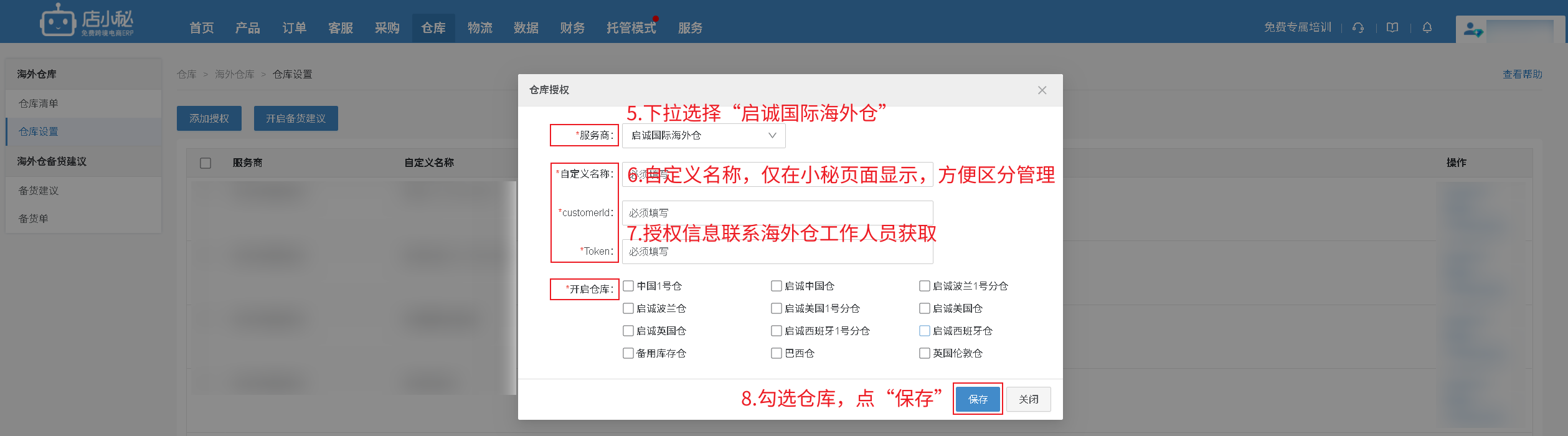Open the 查看帮助 link

click(x=1522, y=74)
